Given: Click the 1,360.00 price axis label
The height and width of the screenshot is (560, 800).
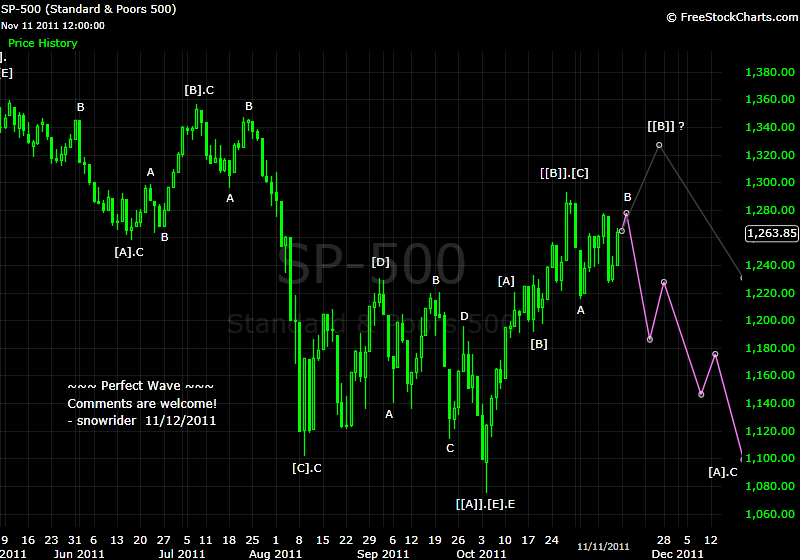Looking at the screenshot, I should 770,99.
